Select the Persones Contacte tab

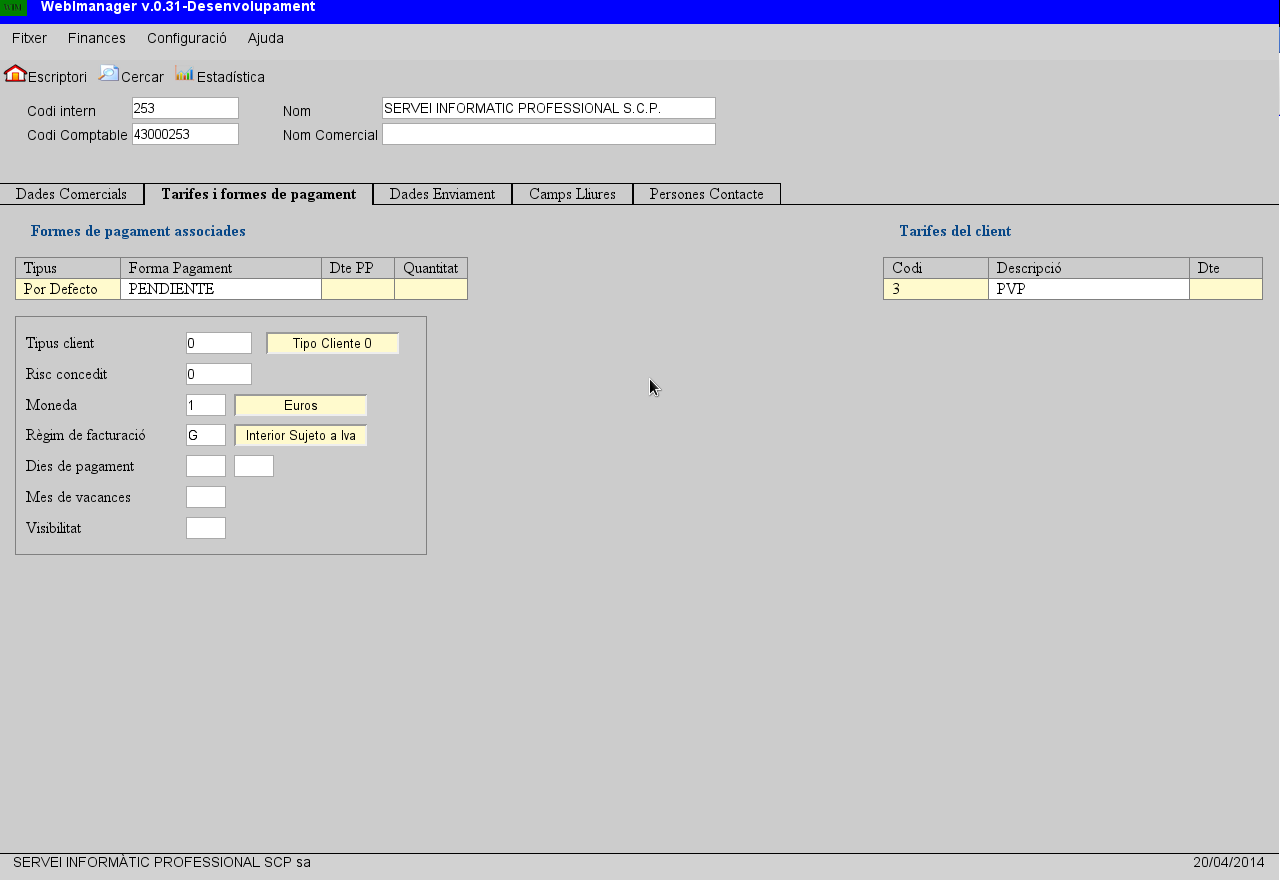pyautogui.click(x=706, y=193)
